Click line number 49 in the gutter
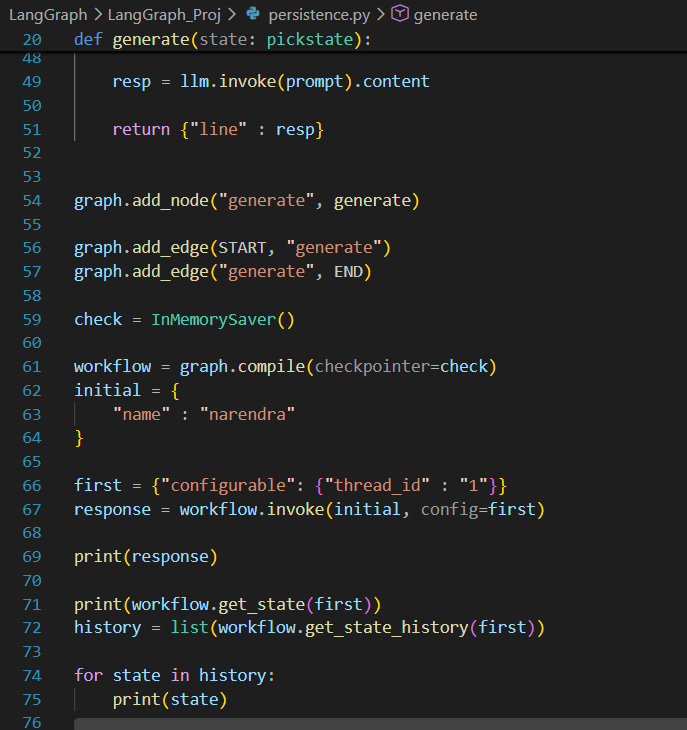The width and height of the screenshot is (687, 730). 32,82
